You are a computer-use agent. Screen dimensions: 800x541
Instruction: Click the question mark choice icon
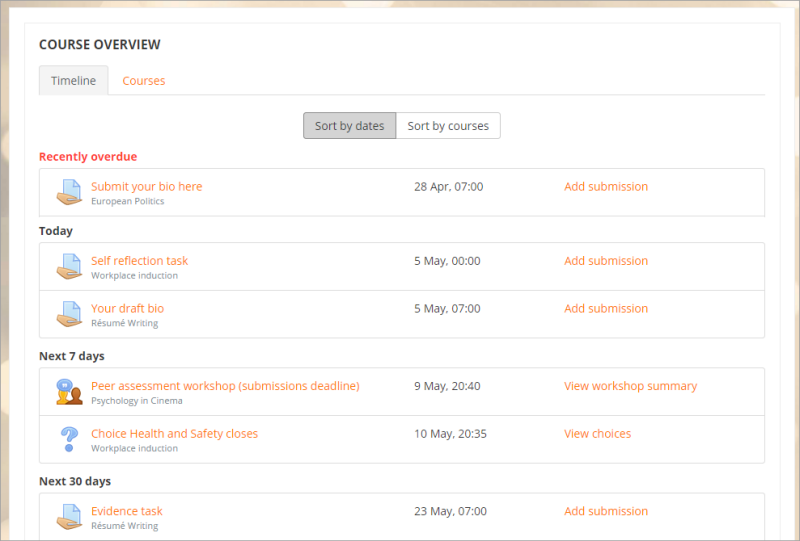pyautogui.click(x=68, y=439)
